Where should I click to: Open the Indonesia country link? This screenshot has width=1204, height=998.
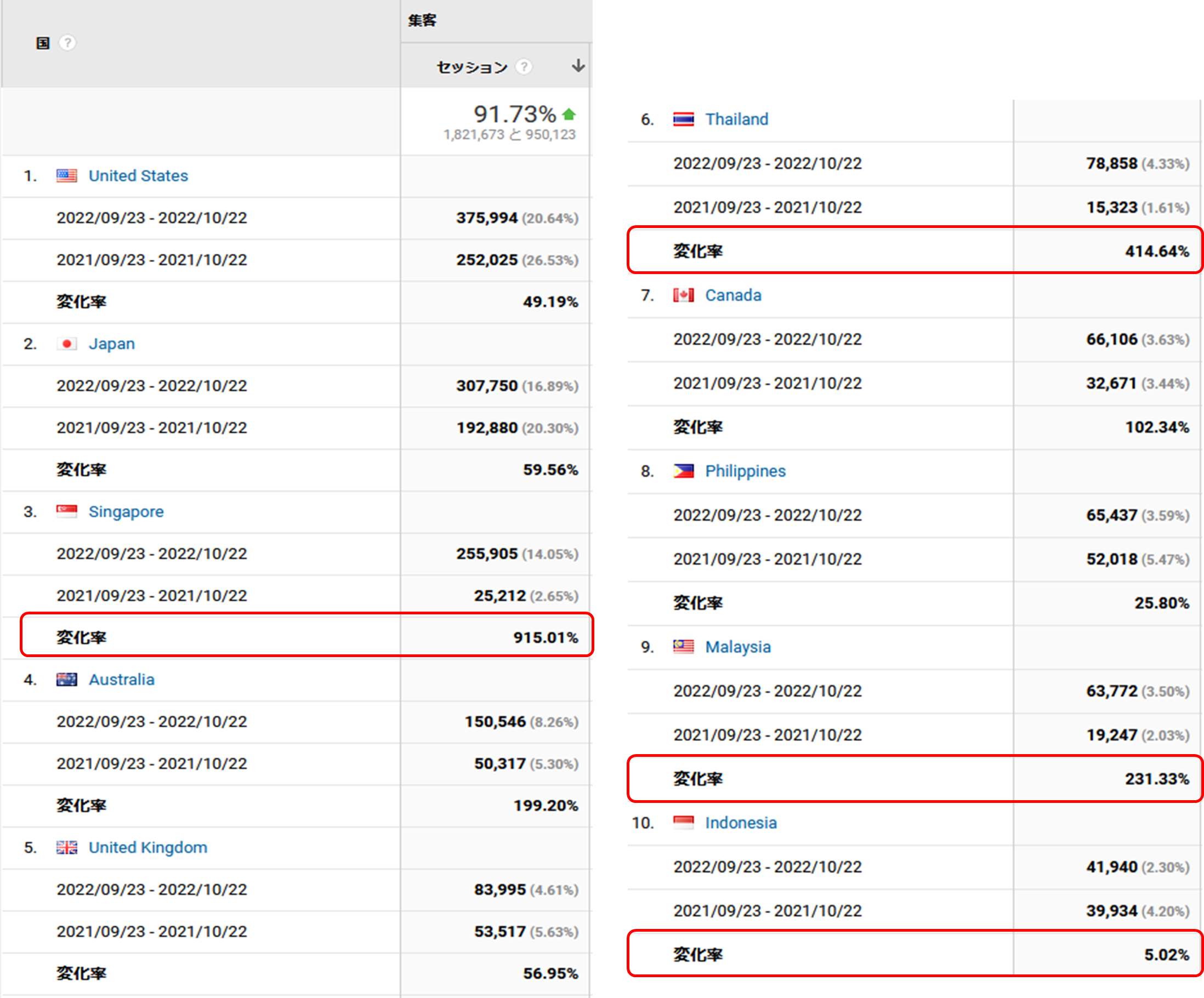click(x=741, y=823)
